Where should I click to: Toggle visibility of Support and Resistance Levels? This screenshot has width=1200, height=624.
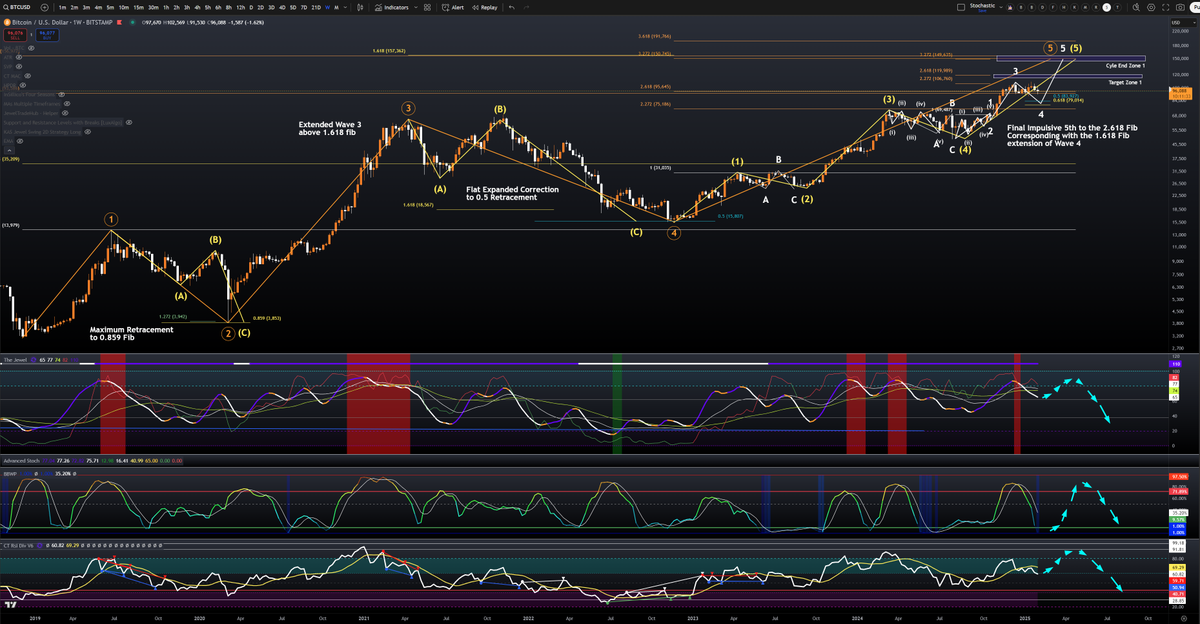(x=128, y=122)
